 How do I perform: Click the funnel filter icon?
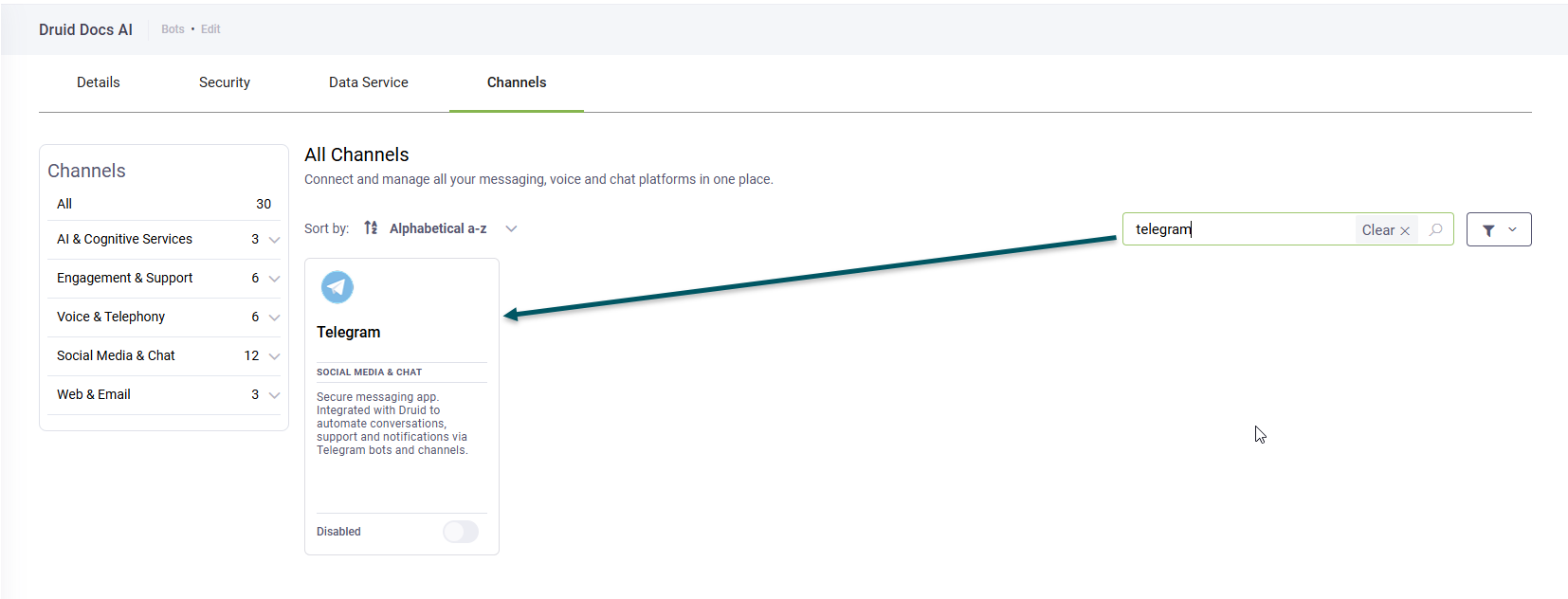tap(1488, 230)
